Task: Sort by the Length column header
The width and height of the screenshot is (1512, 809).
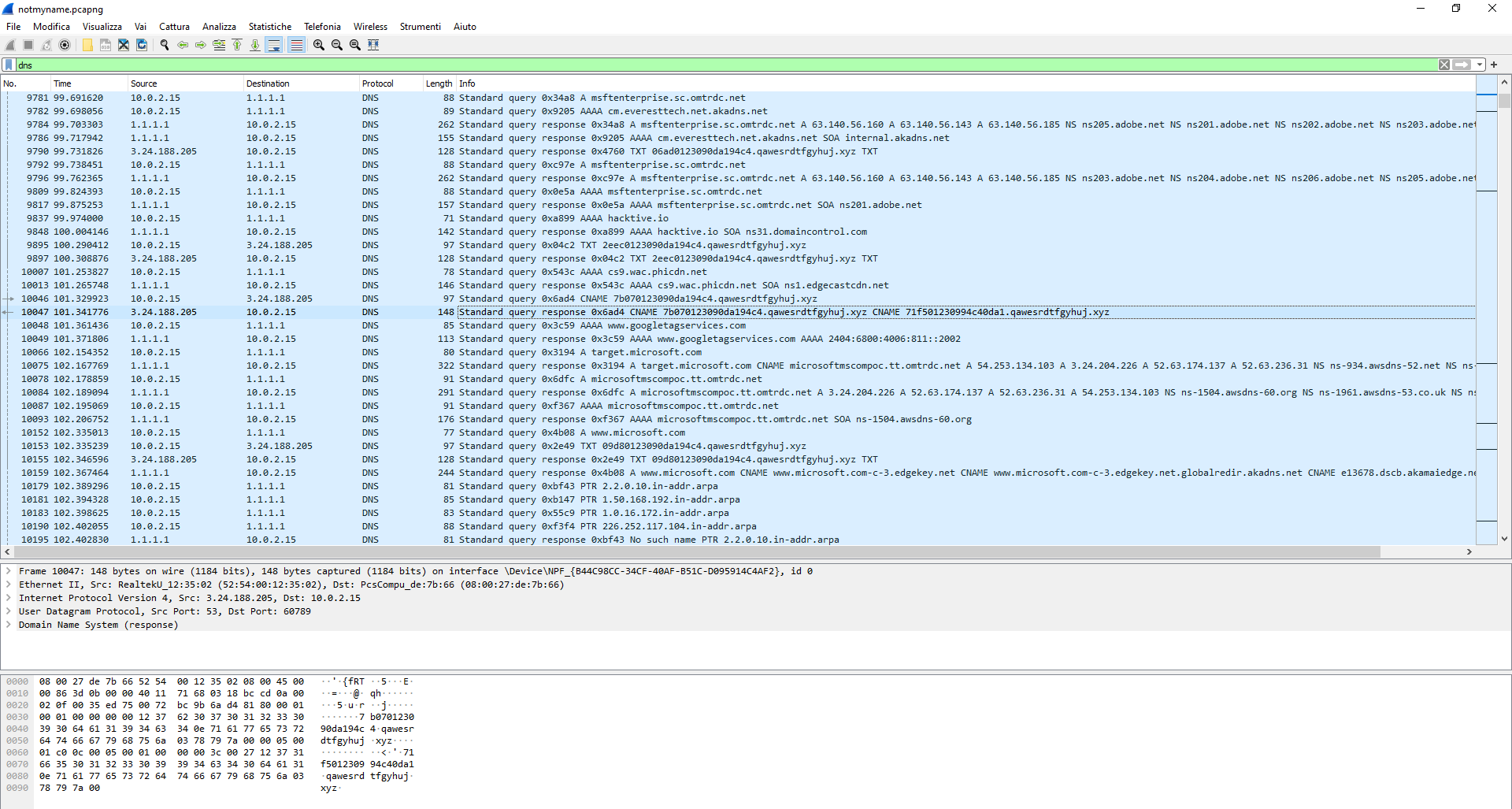Action: 439,83
